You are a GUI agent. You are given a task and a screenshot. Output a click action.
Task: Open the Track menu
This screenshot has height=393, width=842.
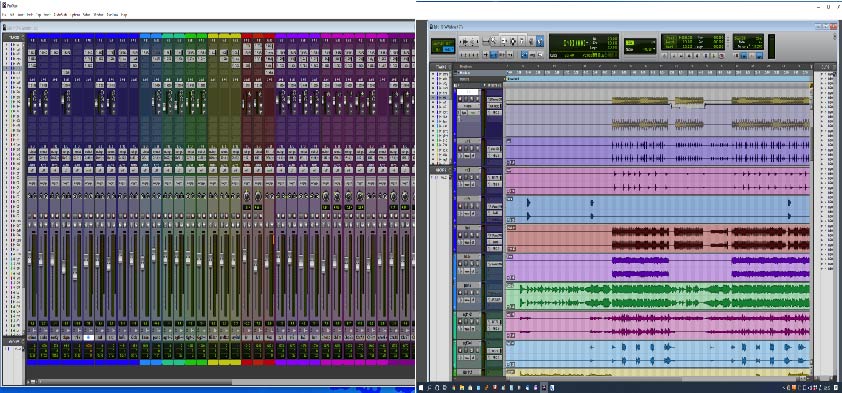[30, 14]
